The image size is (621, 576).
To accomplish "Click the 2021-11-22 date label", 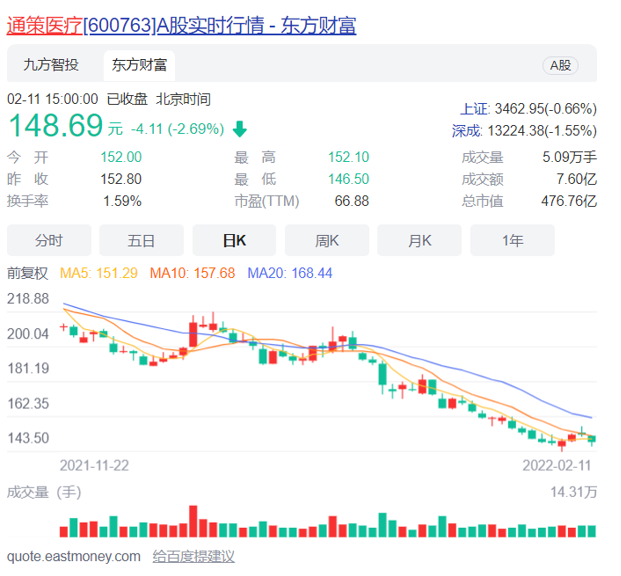I will pos(94,465).
